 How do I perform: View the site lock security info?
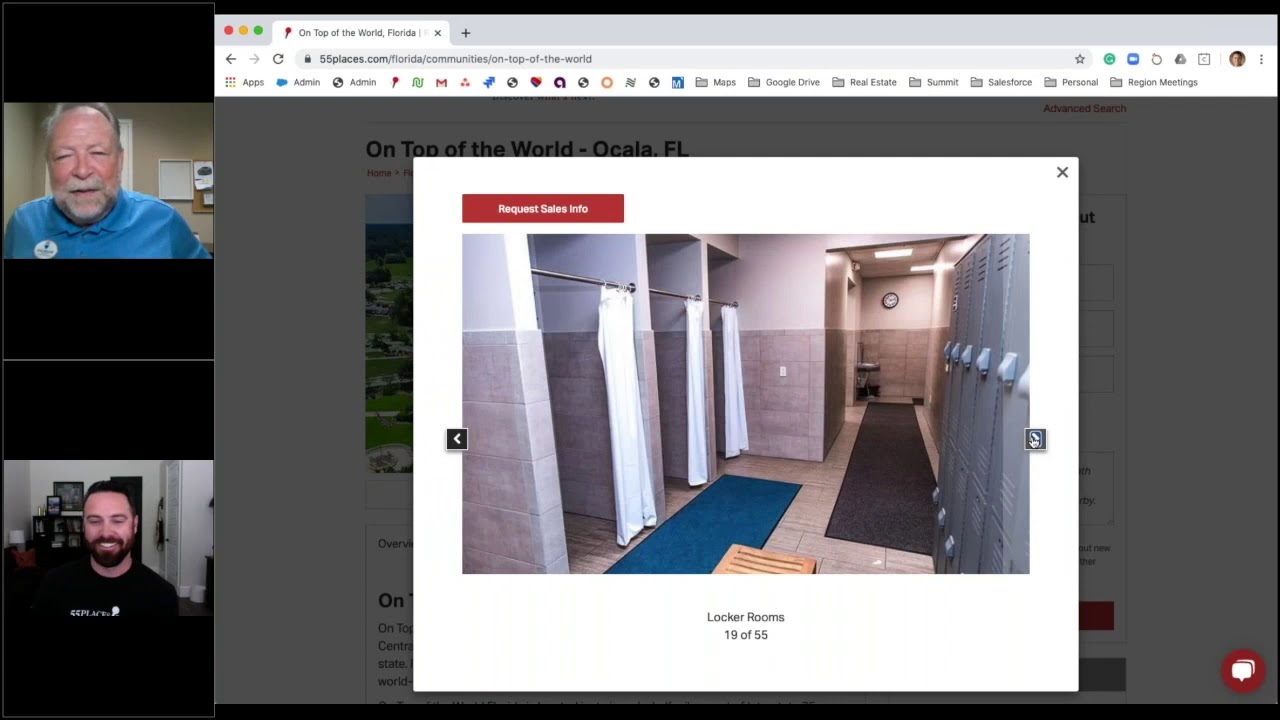(308, 59)
